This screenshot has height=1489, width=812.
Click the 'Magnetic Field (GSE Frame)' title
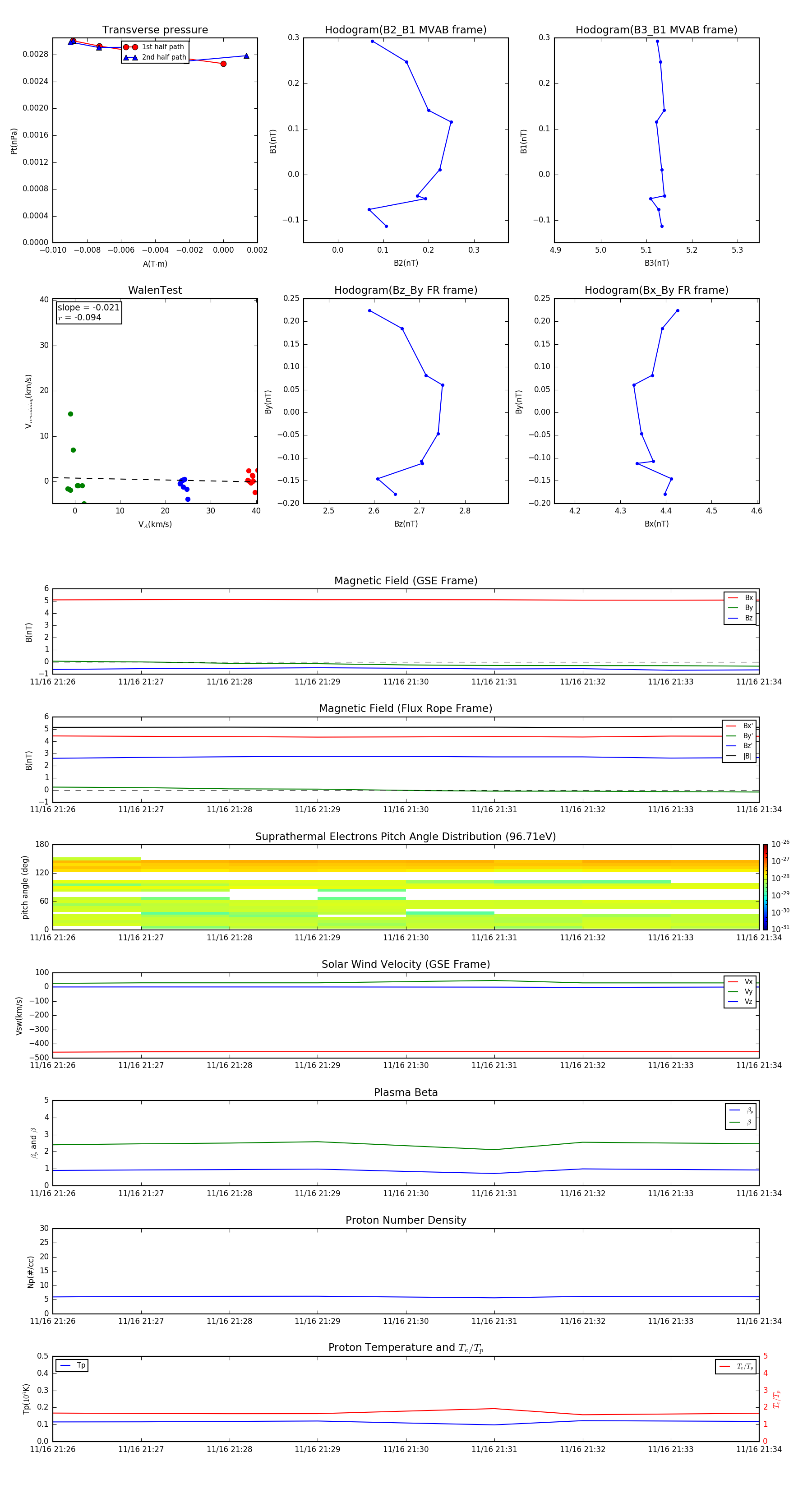(406, 581)
